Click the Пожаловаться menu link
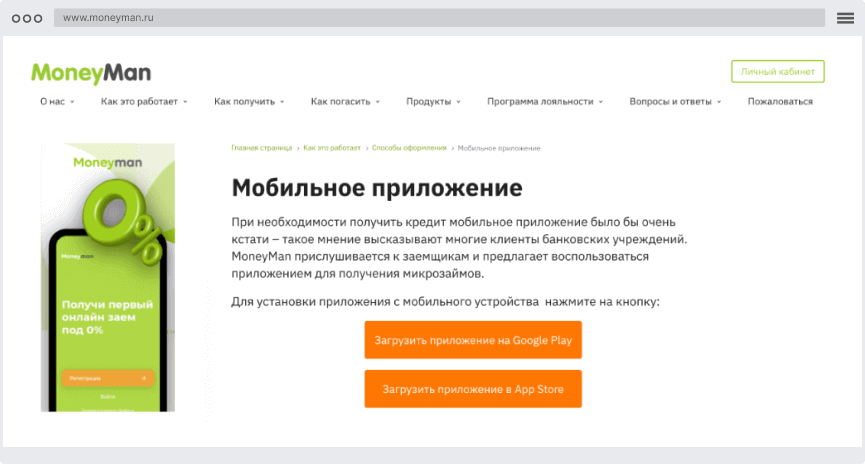The height and width of the screenshot is (464, 865). (x=780, y=102)
